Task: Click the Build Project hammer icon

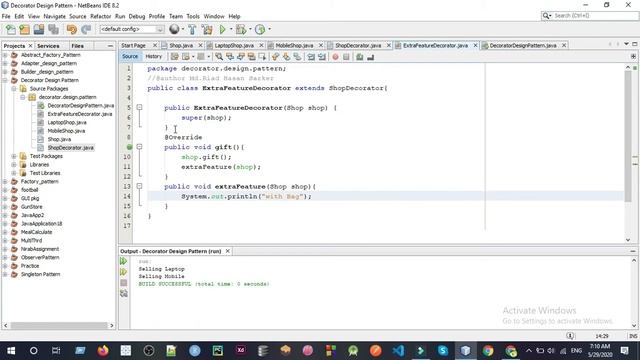Action: [192, 29]
